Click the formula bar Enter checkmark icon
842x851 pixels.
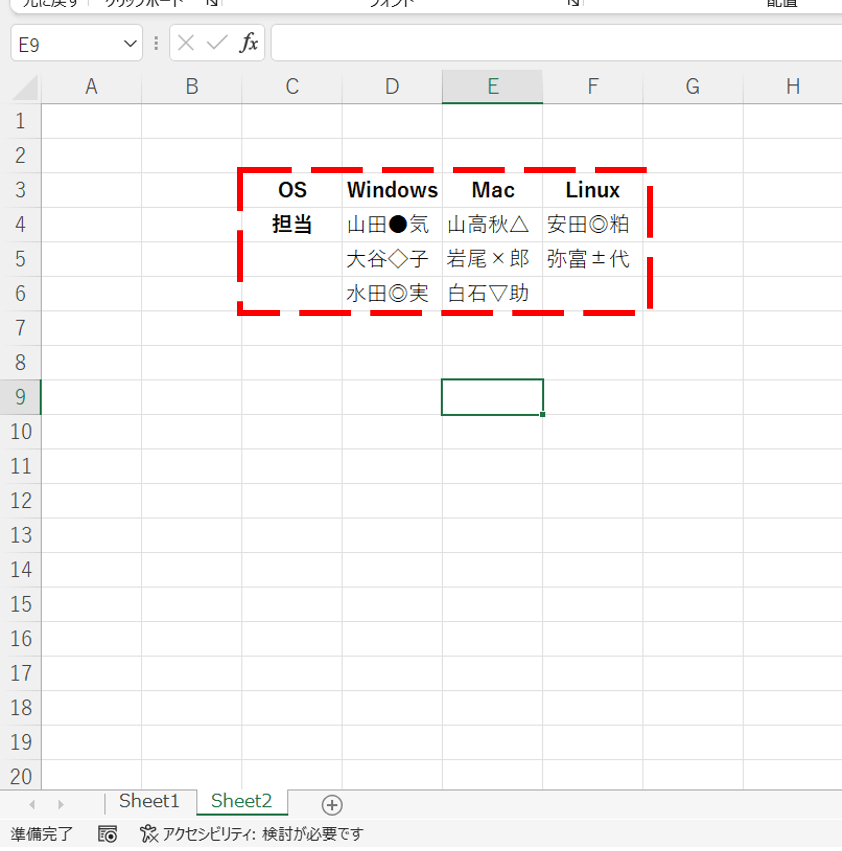[217, 42]
